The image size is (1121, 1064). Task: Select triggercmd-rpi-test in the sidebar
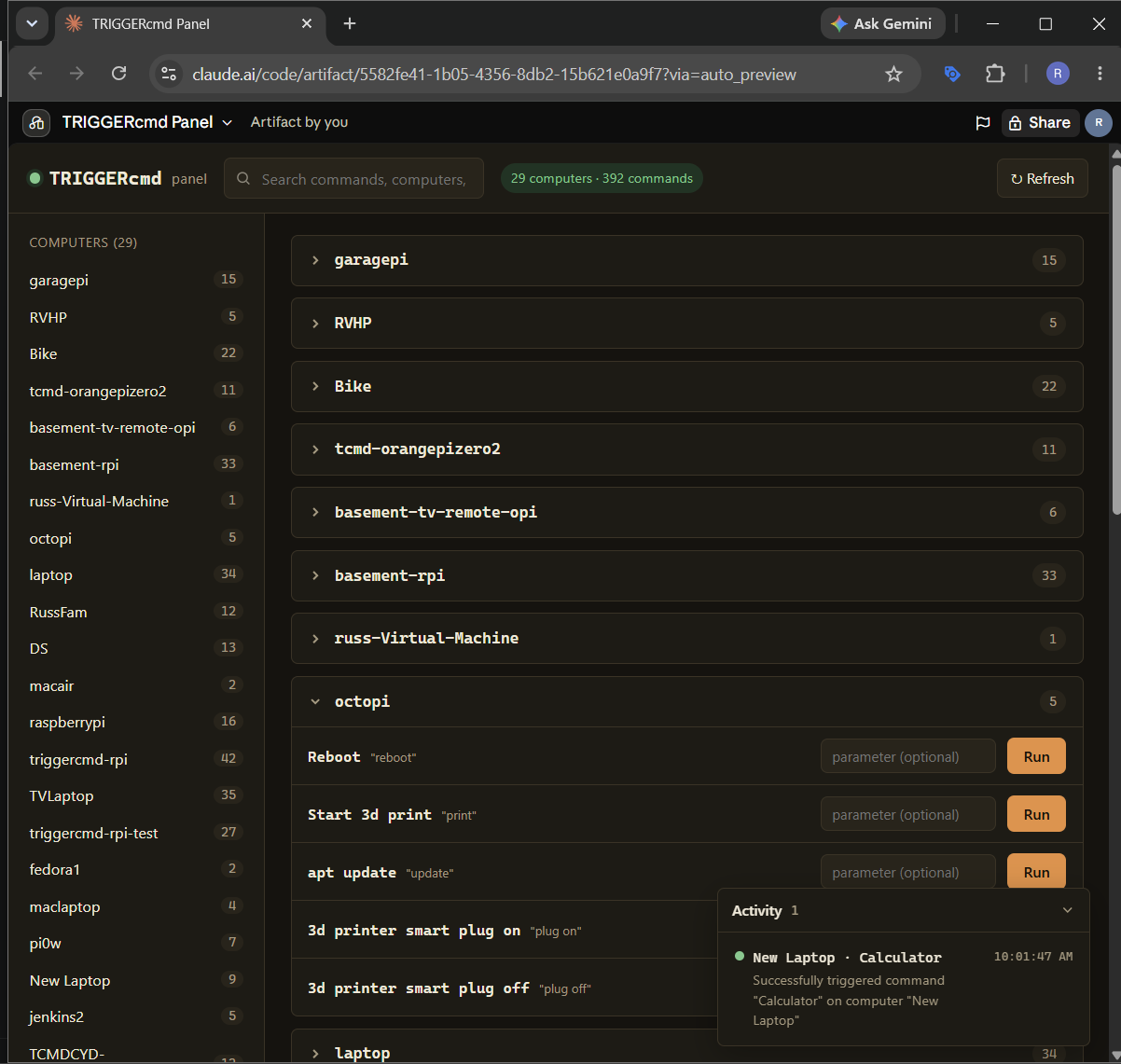point(136,833)
